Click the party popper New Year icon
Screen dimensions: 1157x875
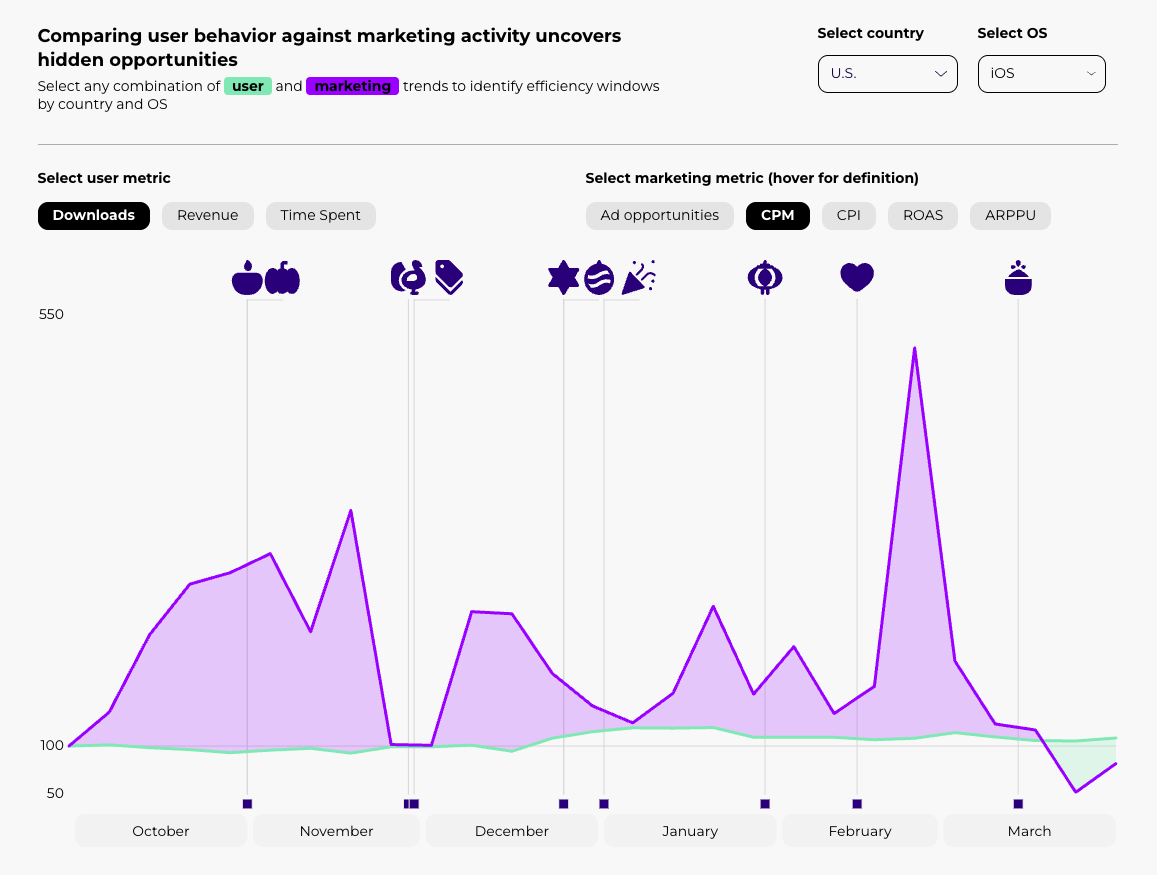coord(639,277)
